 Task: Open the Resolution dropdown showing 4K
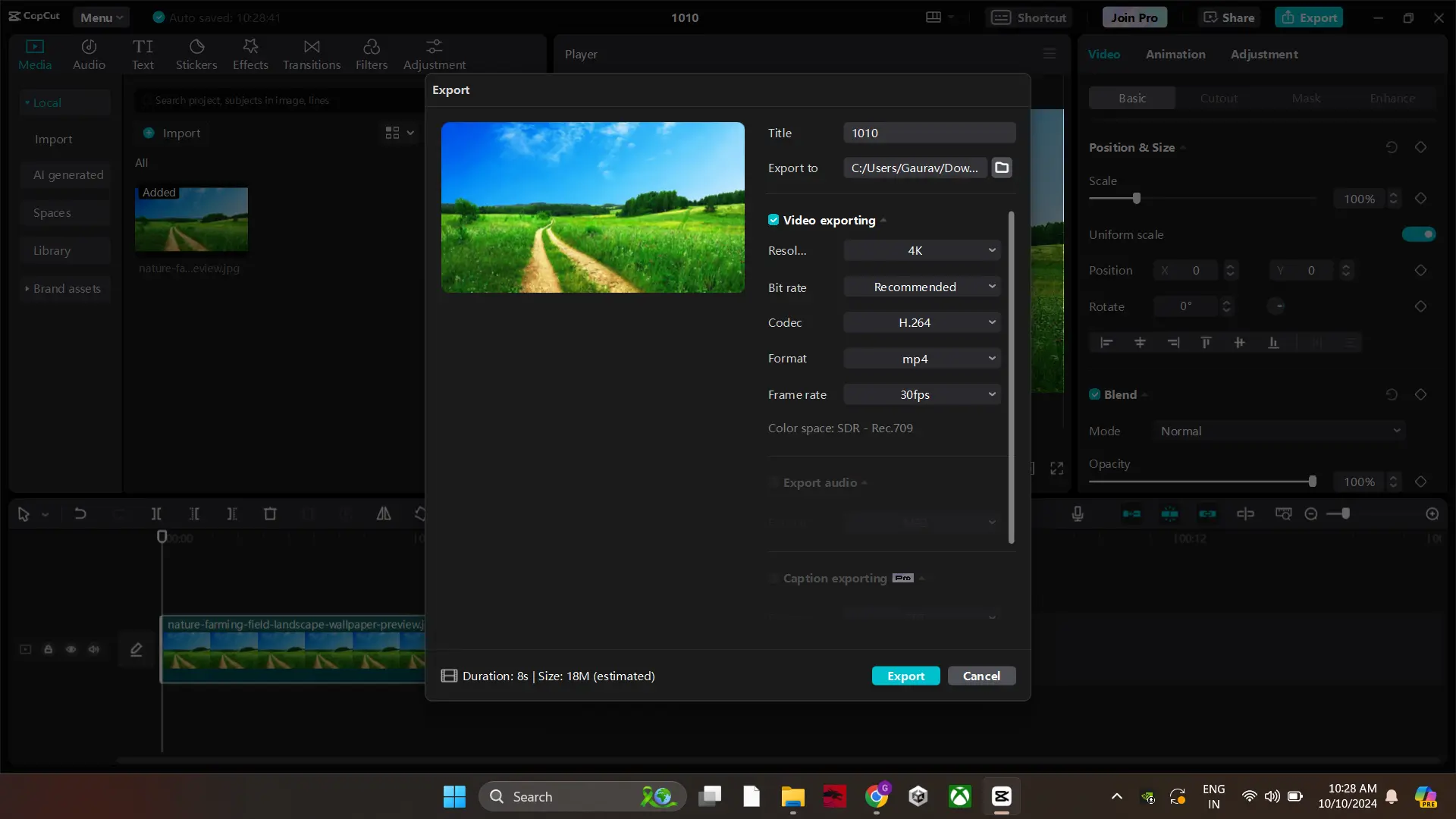922,250
